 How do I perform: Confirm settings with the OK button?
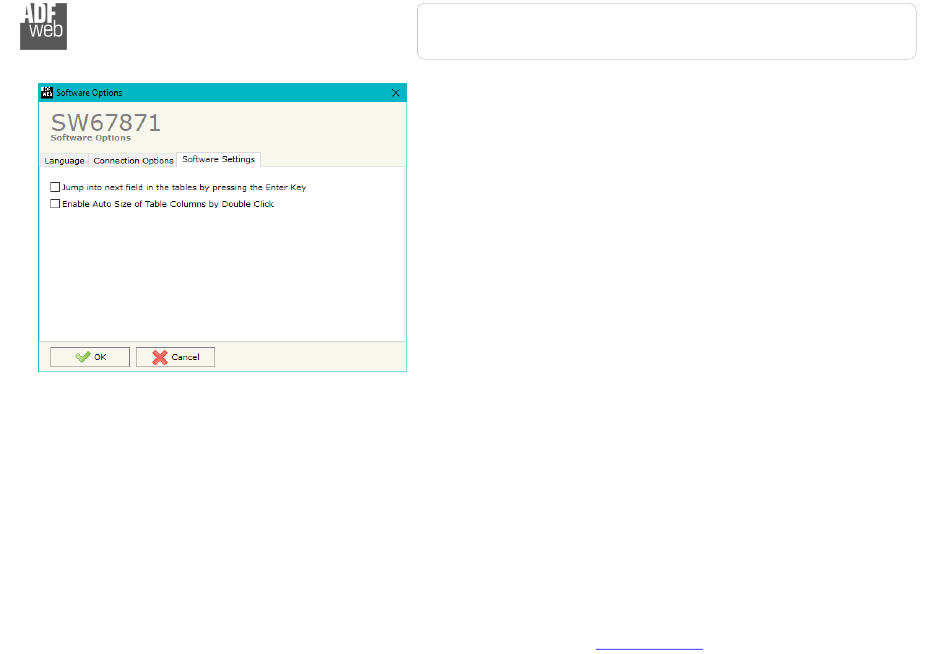click(x=90, y=357)
